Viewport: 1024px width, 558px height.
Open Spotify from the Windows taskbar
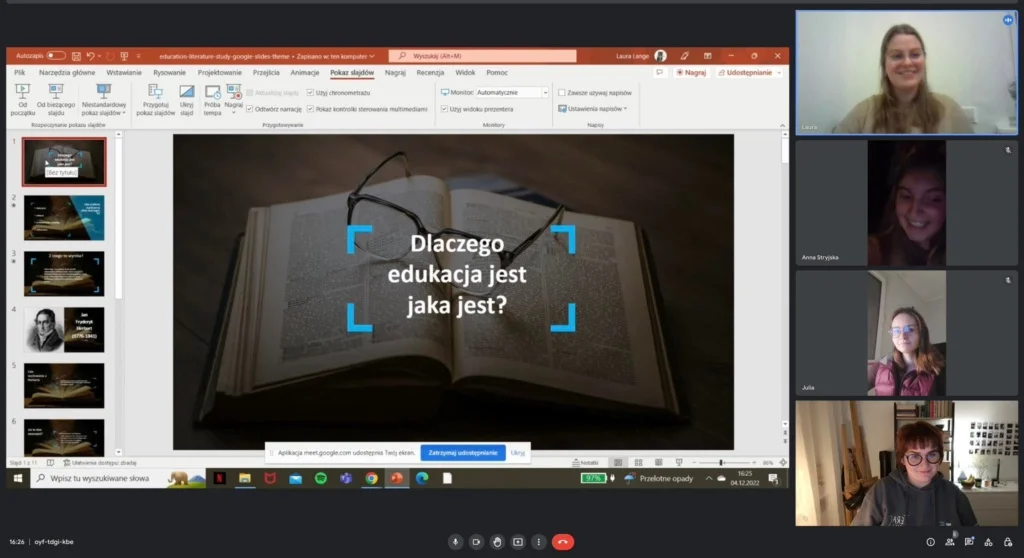320,479
